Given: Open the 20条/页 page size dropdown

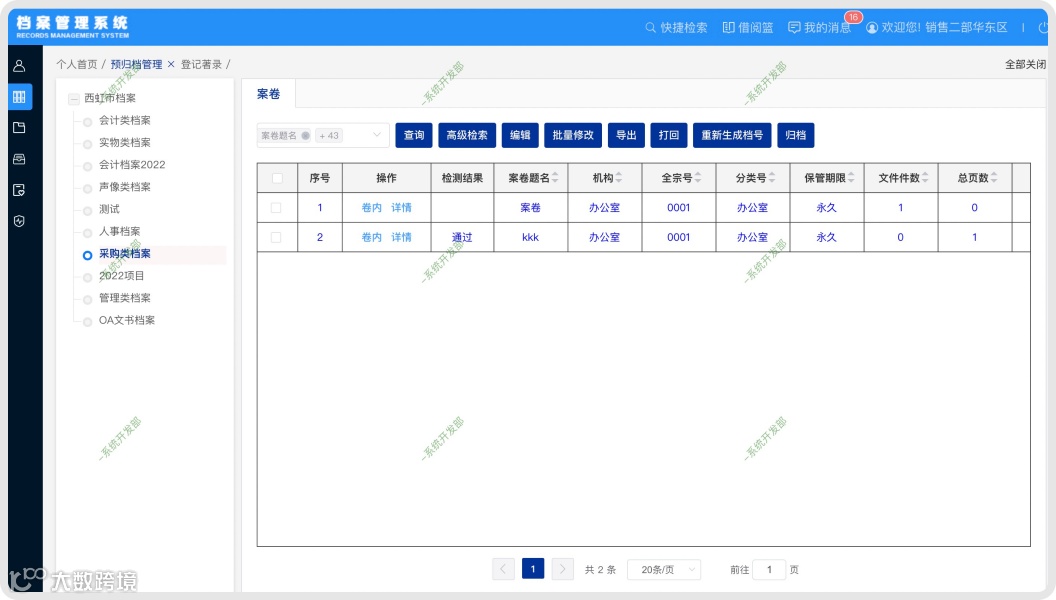Looking at the screenshot, I should coord(664,570).
